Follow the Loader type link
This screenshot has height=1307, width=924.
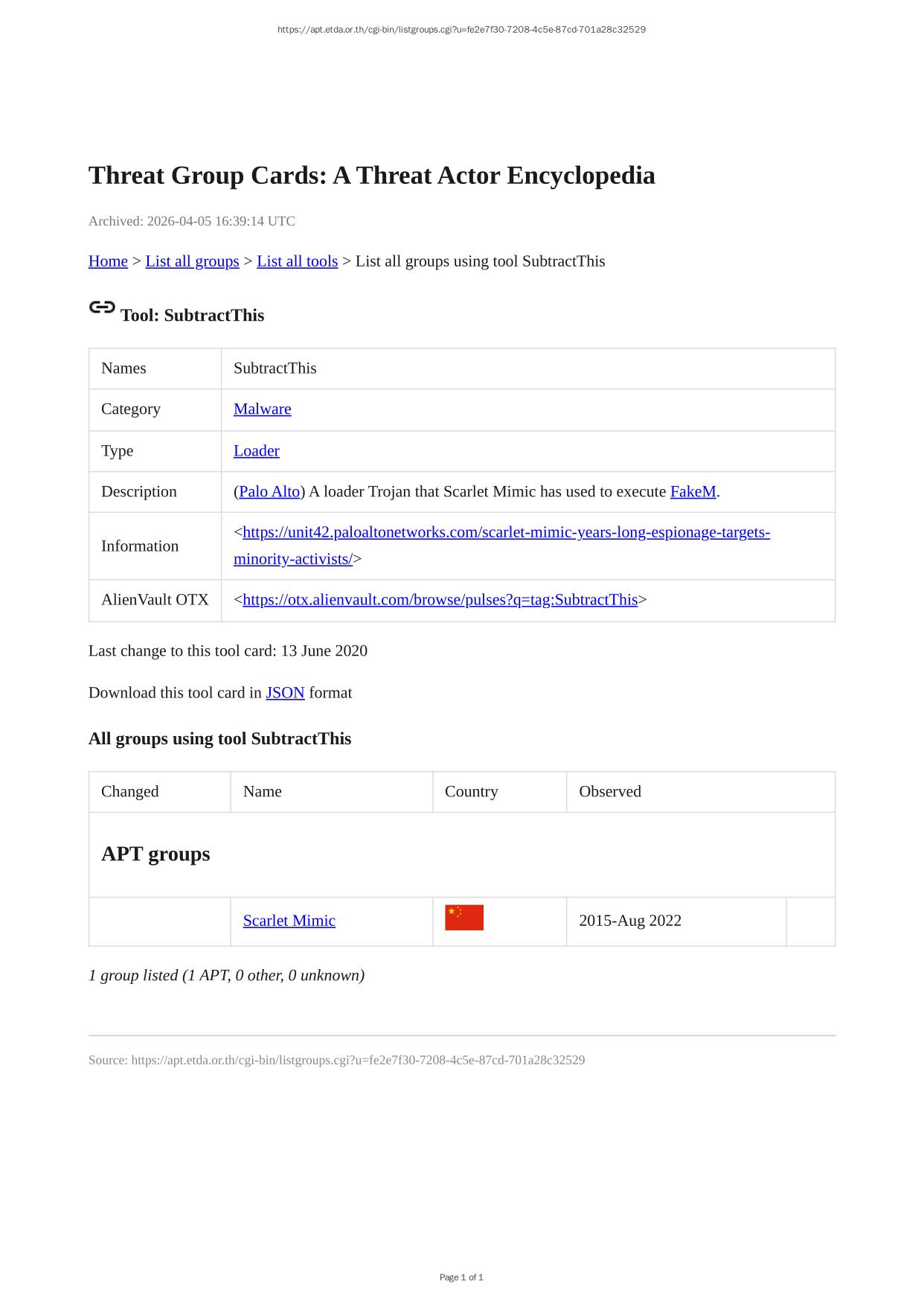click(x=256, y=451)
